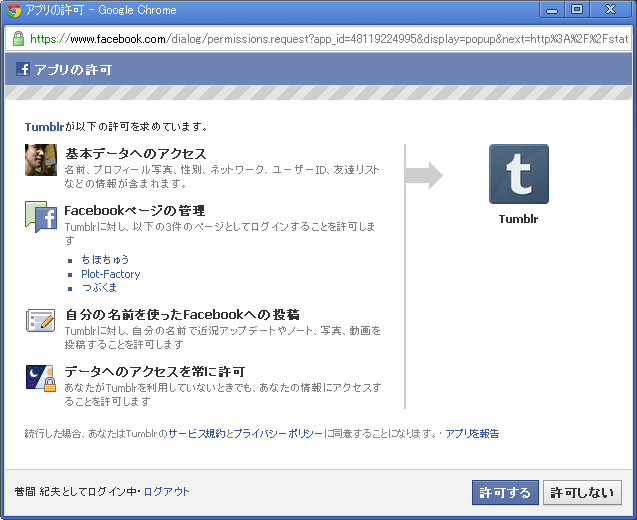Open the サービス規約 terms link
The image size is (637, 520).
[197, 433]
